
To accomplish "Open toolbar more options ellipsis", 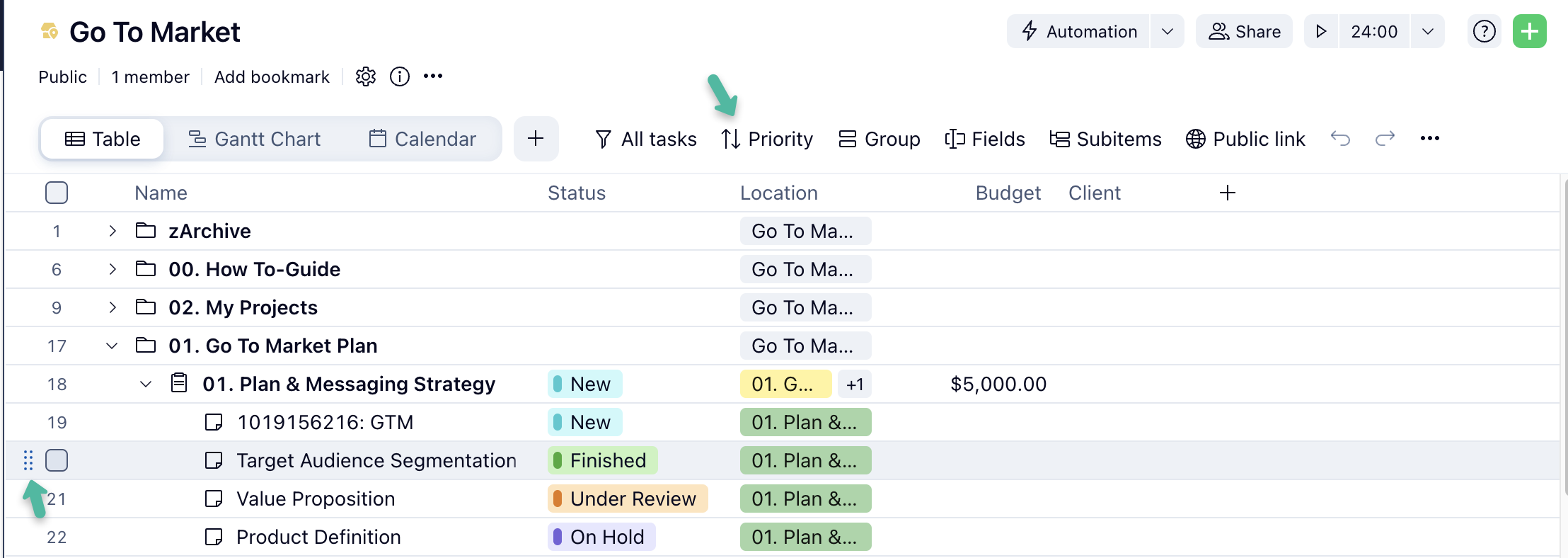I will [x=1429, y=139].
